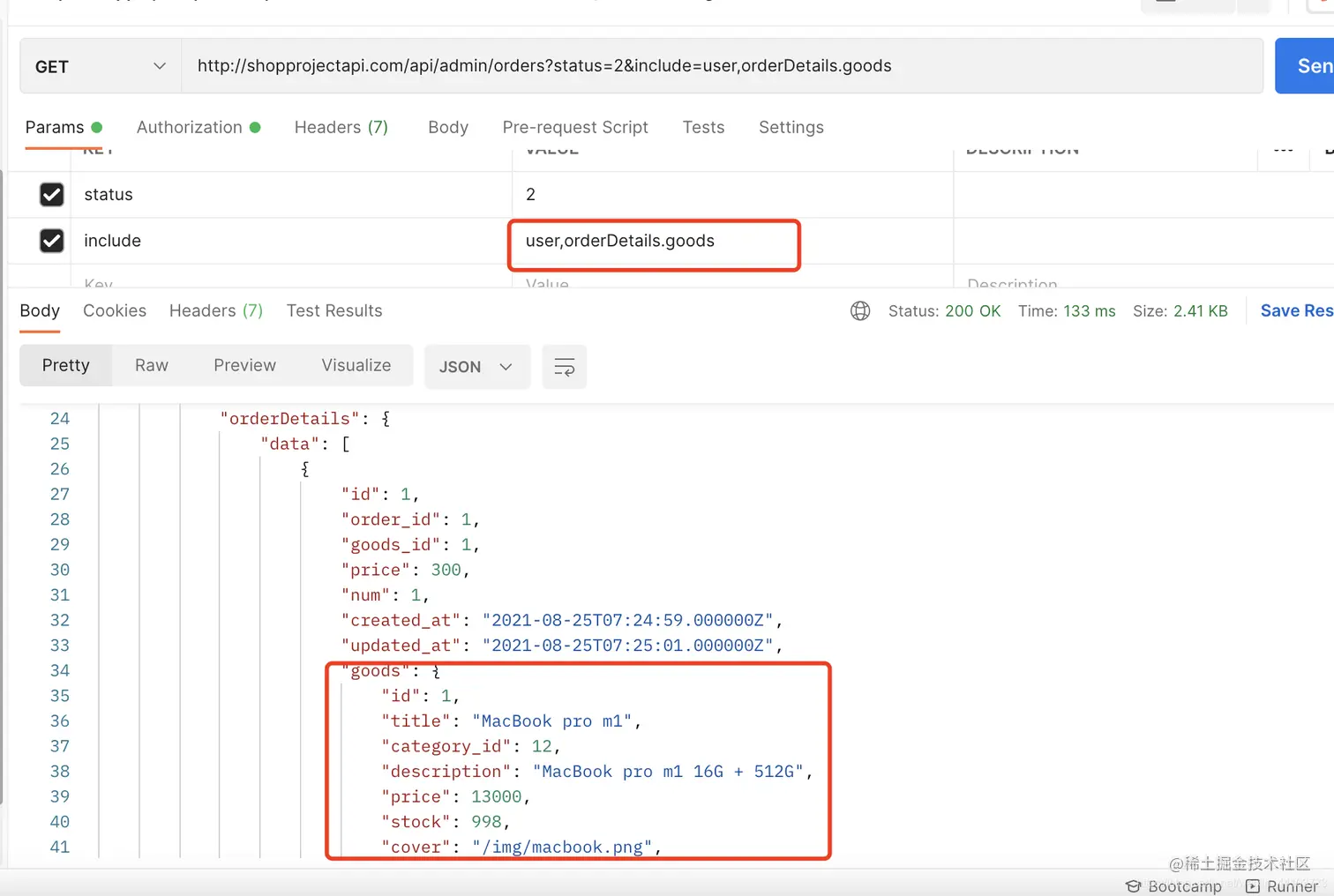Click line number 24
Viewport: 1334px width, 896px height.
point(60,418)
